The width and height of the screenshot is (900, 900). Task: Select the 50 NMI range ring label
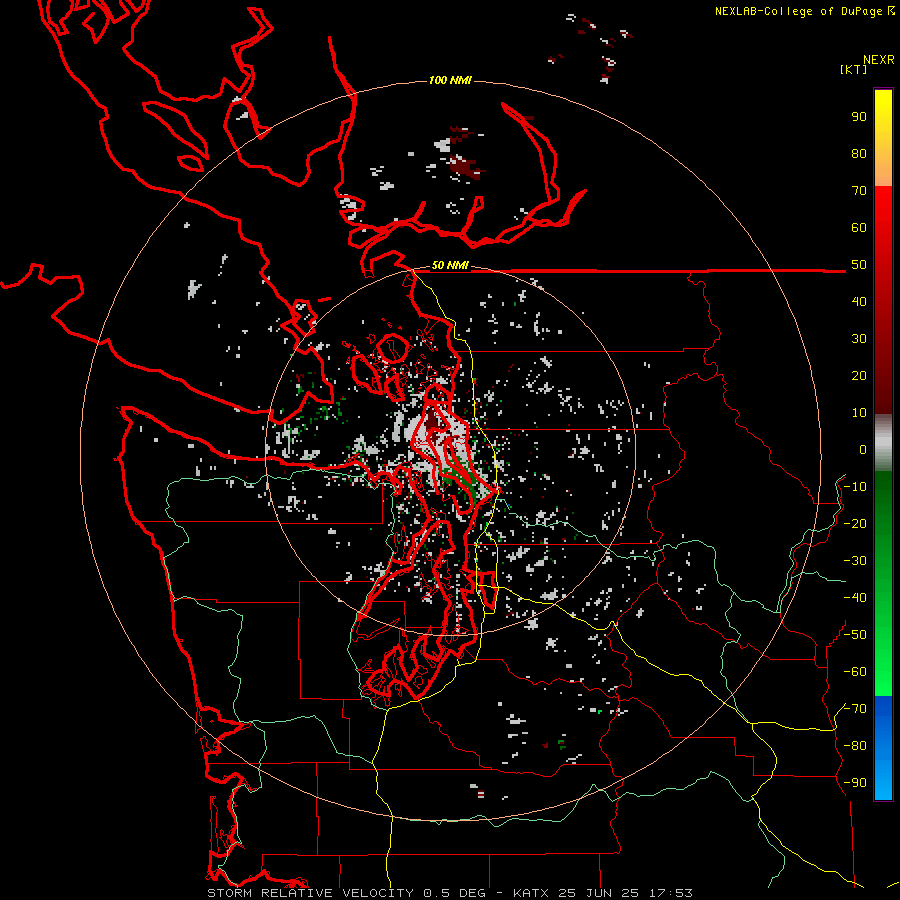(x=450, y=265)
